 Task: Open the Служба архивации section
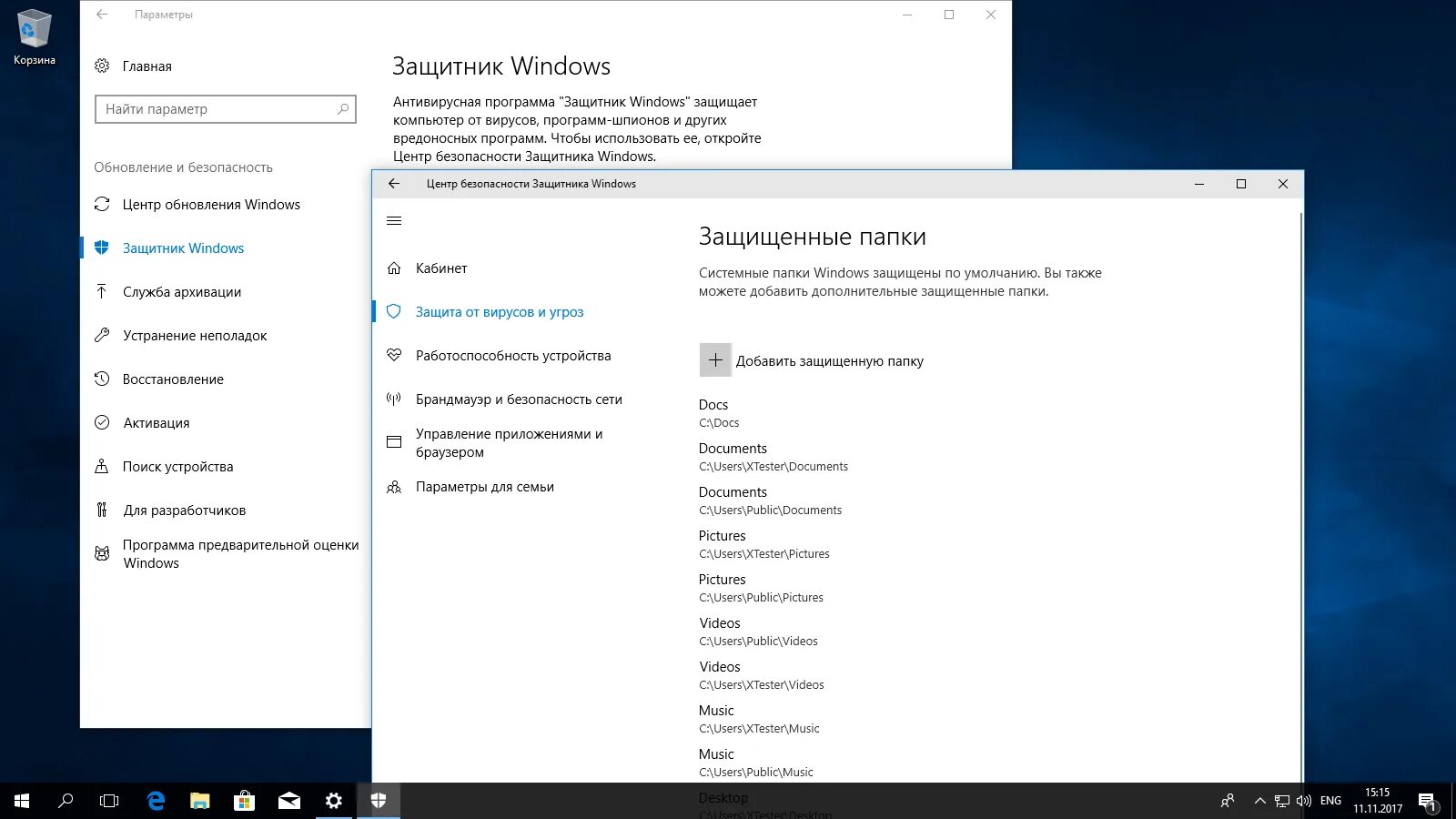182,291
